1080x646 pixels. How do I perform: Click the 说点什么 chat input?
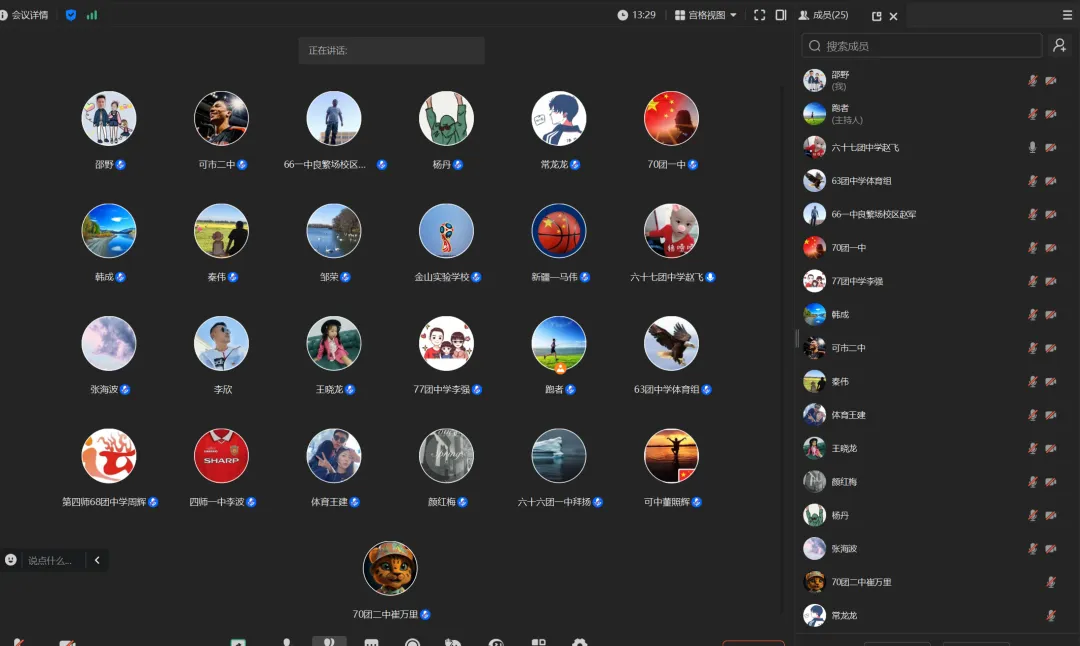pos(50,561)
